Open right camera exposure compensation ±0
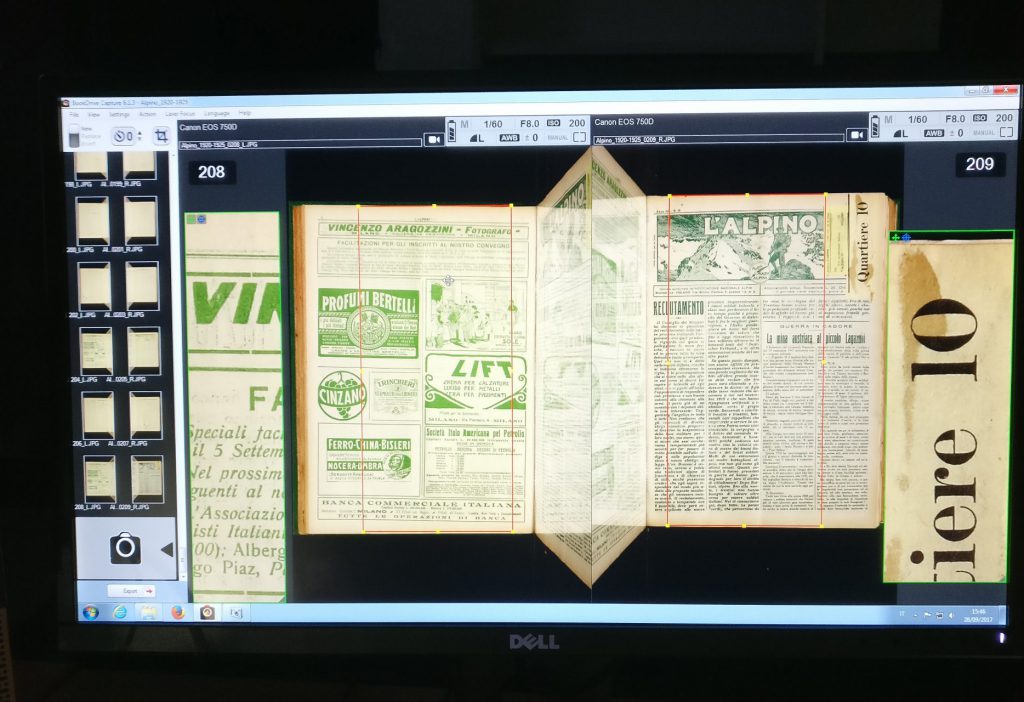 click(956, 133)
